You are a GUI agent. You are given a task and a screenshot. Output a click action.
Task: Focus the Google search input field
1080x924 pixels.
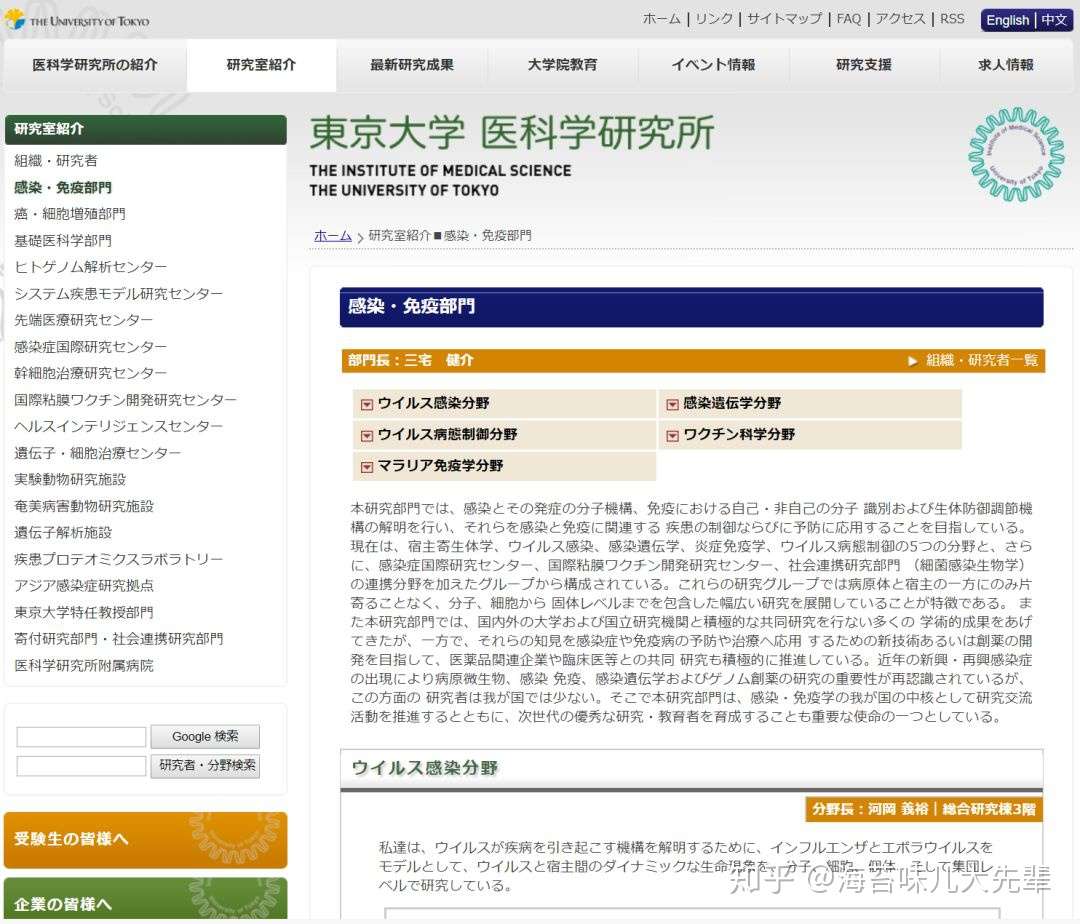tap(81, 737)
